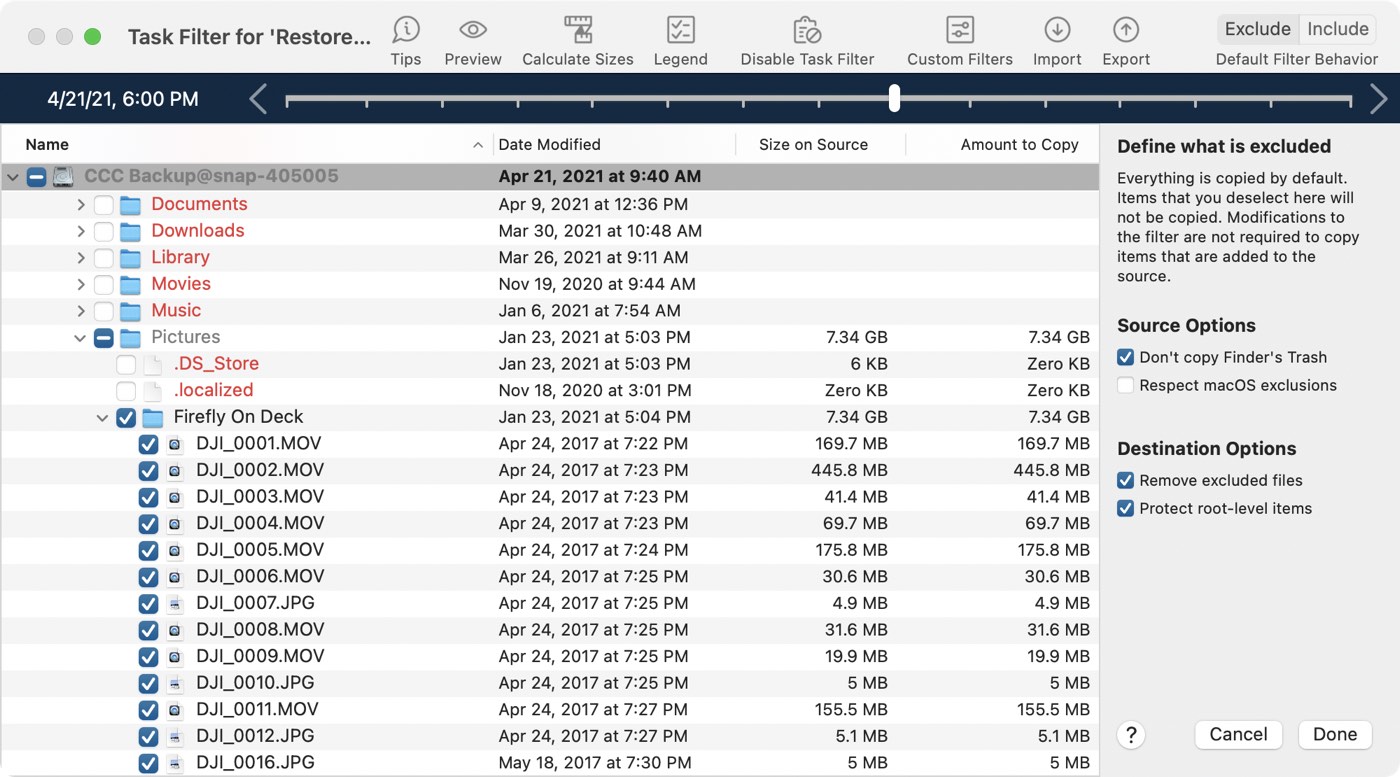
Task: Sort by Amount to Copy column
Action: [x=1002, y=145]
